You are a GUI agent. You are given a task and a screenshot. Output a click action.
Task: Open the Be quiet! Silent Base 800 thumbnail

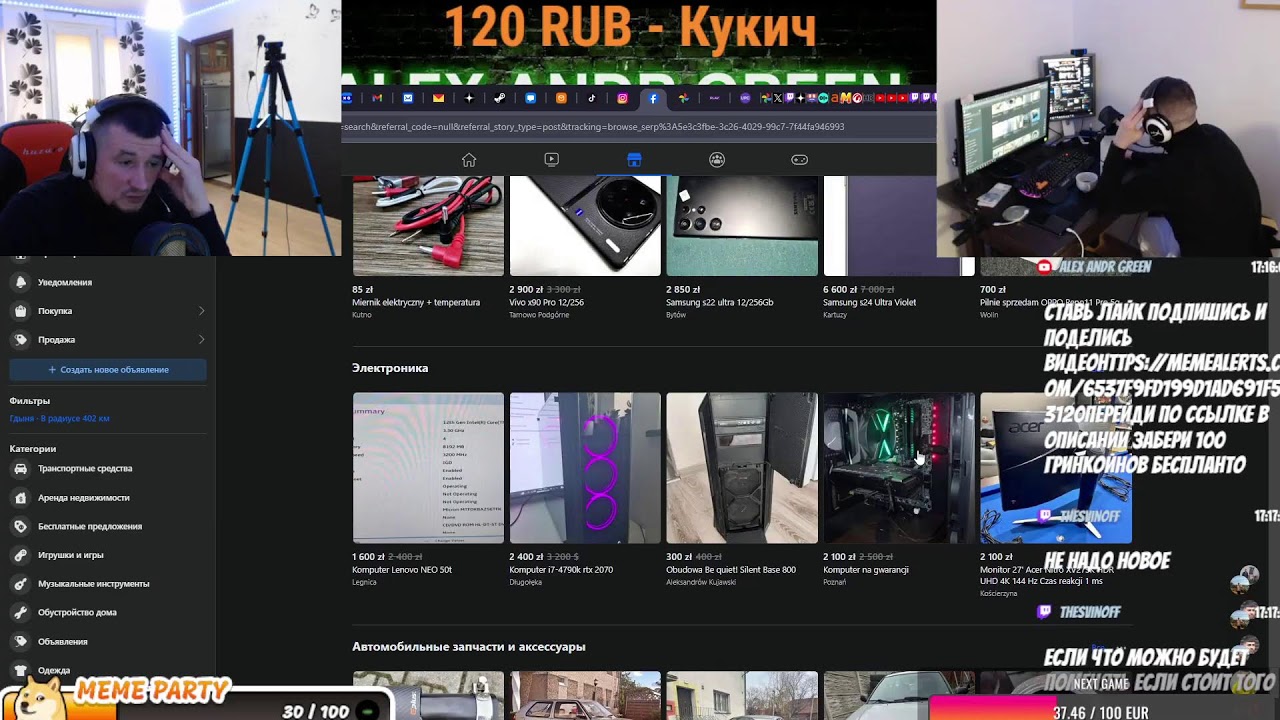742,468
